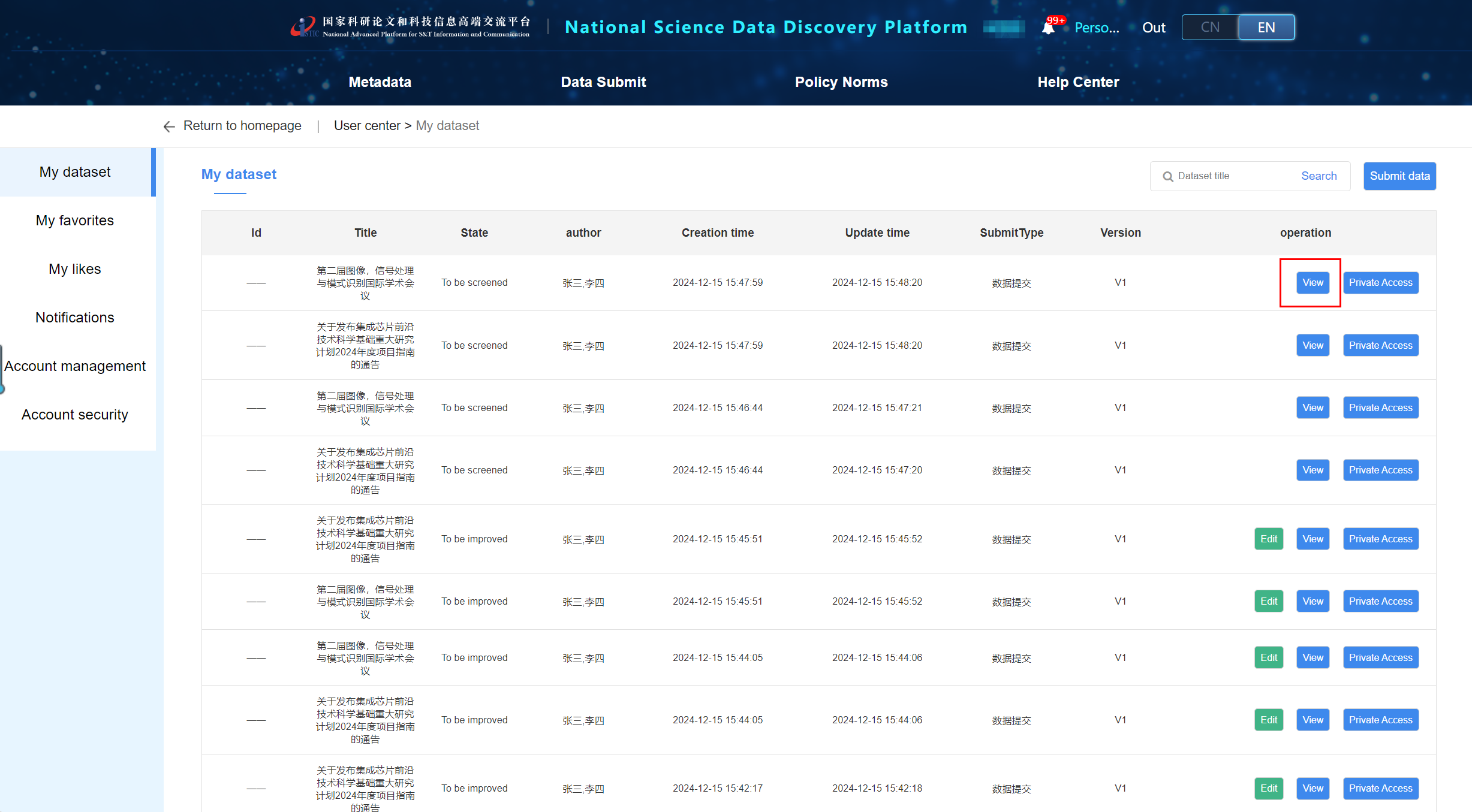Viewport: 1472px width, 812px height.
Task: Click the magnifier icon in dataset search
Action: [x=1167, y=176]
